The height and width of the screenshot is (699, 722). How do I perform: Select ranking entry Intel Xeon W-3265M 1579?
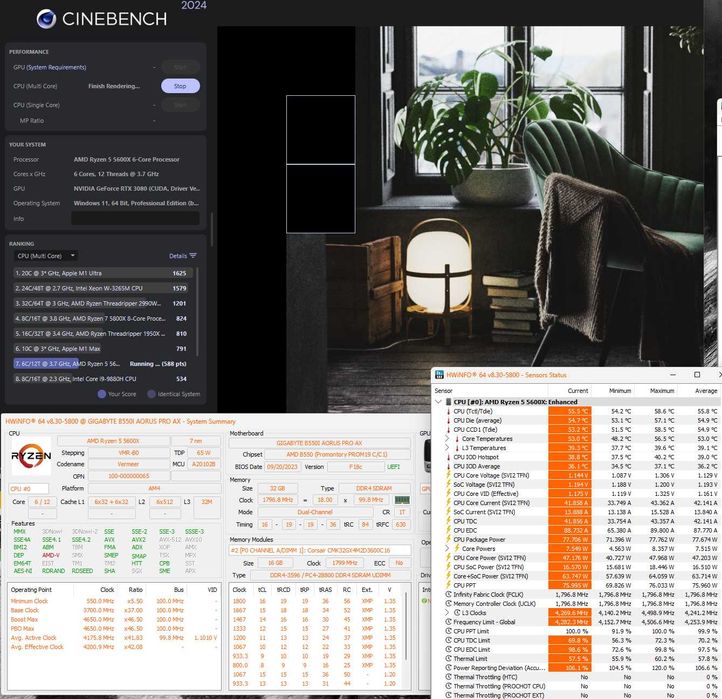tap(101, 288)
